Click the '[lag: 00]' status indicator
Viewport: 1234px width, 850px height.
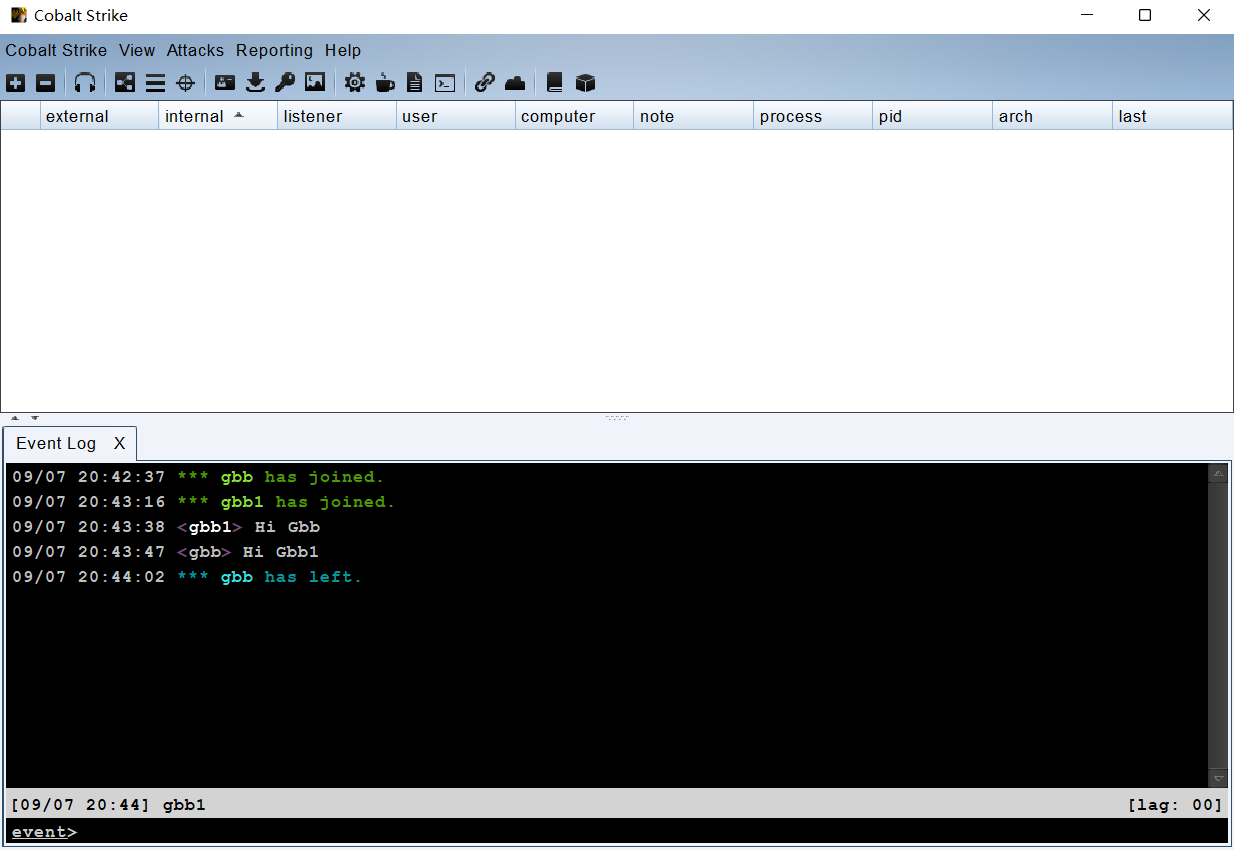pos(1175,804)
